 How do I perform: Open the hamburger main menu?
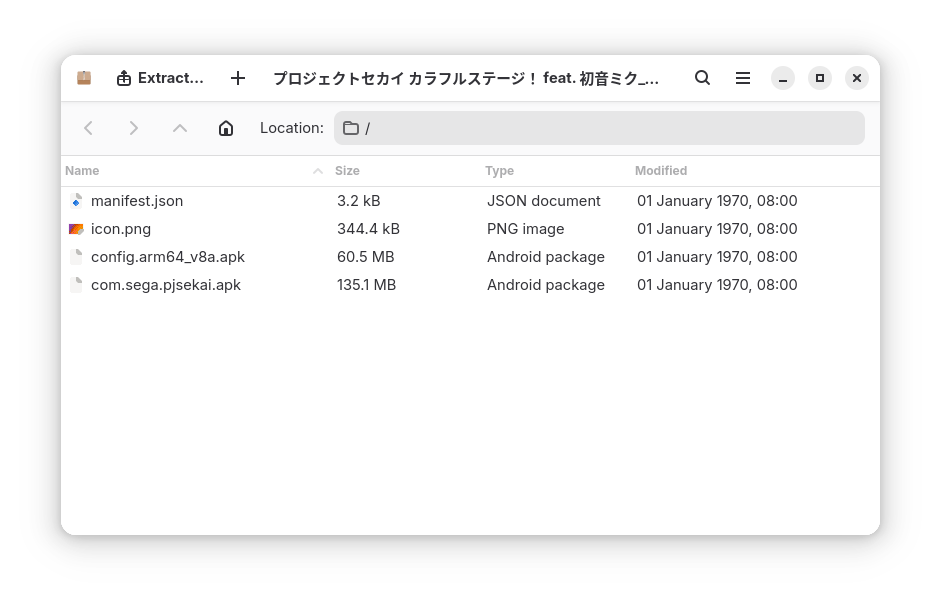742,78
